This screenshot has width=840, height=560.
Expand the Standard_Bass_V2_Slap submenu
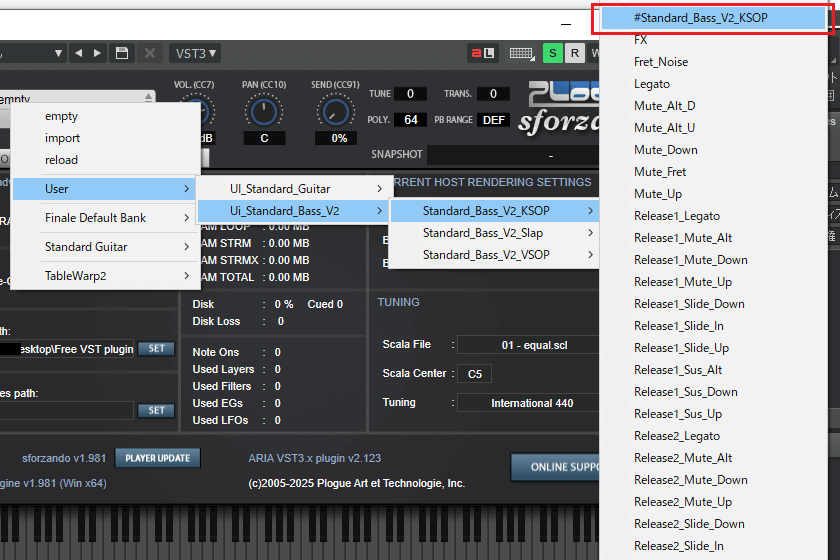tap(494, 233)
